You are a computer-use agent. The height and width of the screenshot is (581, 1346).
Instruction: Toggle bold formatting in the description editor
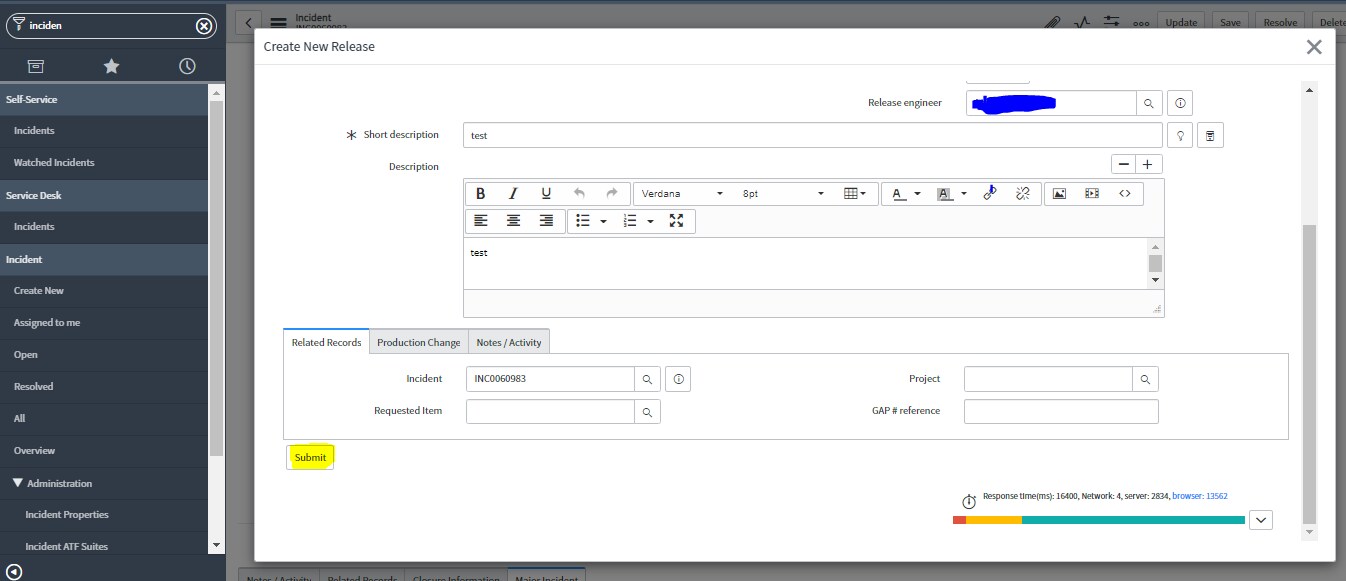(481, 192)
